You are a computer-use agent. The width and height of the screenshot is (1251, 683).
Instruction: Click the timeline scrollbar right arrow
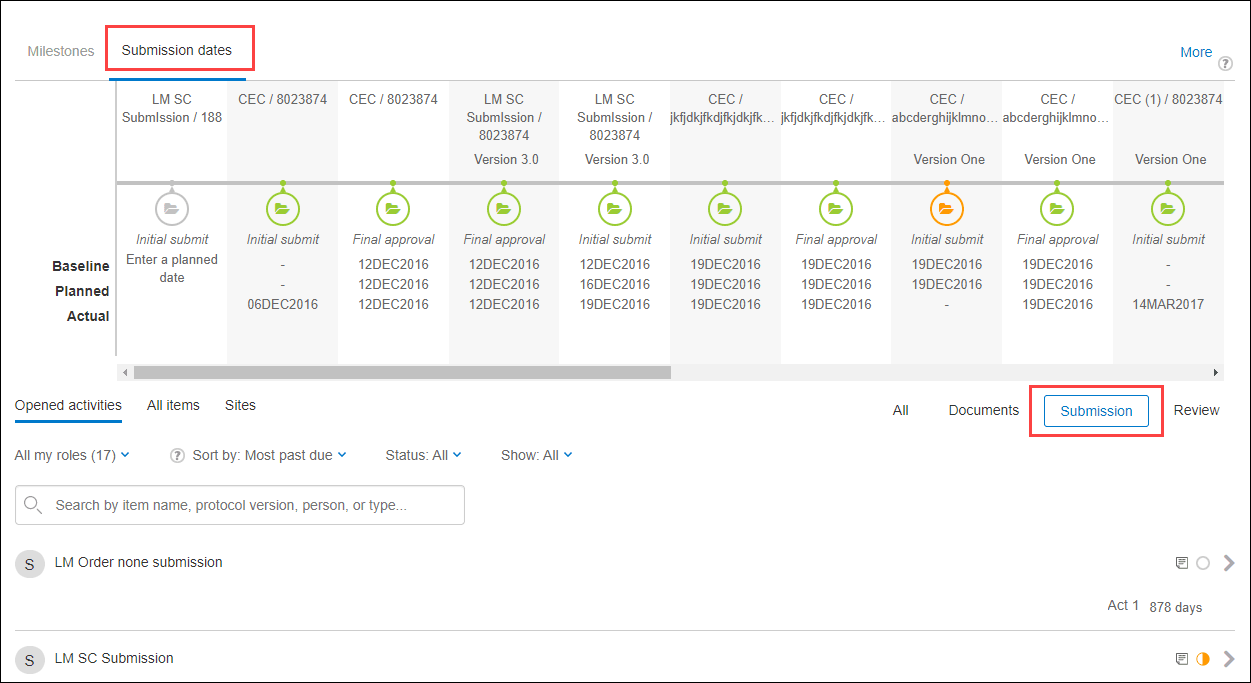click(x=1216, y=371)
